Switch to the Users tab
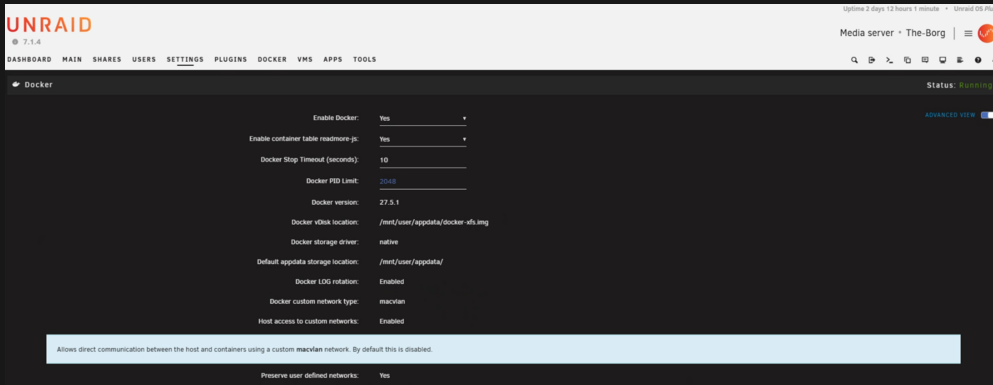This screenshot has height=385, width=993. click(144, 60)
